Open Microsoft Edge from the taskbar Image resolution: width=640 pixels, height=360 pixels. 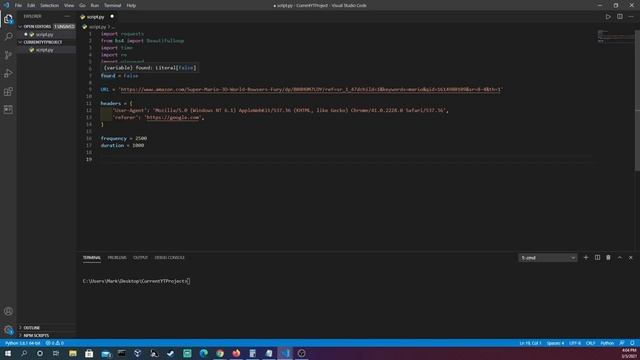pyautogui.click(x=204, y=353)
